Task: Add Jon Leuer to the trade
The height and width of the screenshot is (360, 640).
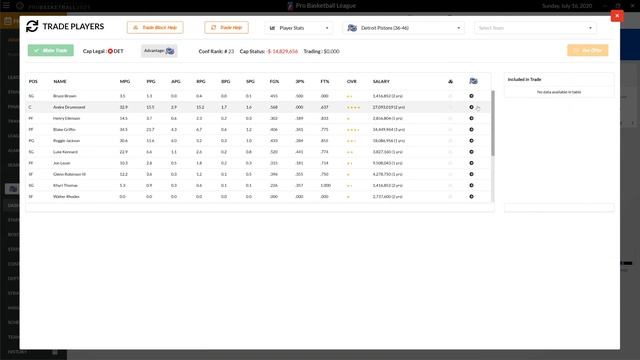Action: 471,163
